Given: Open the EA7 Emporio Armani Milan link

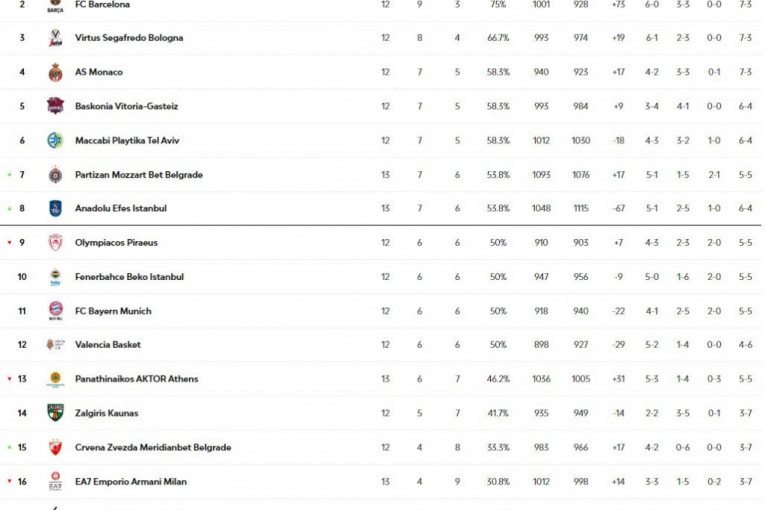Looking at the screenshot, I should (131, 481).
